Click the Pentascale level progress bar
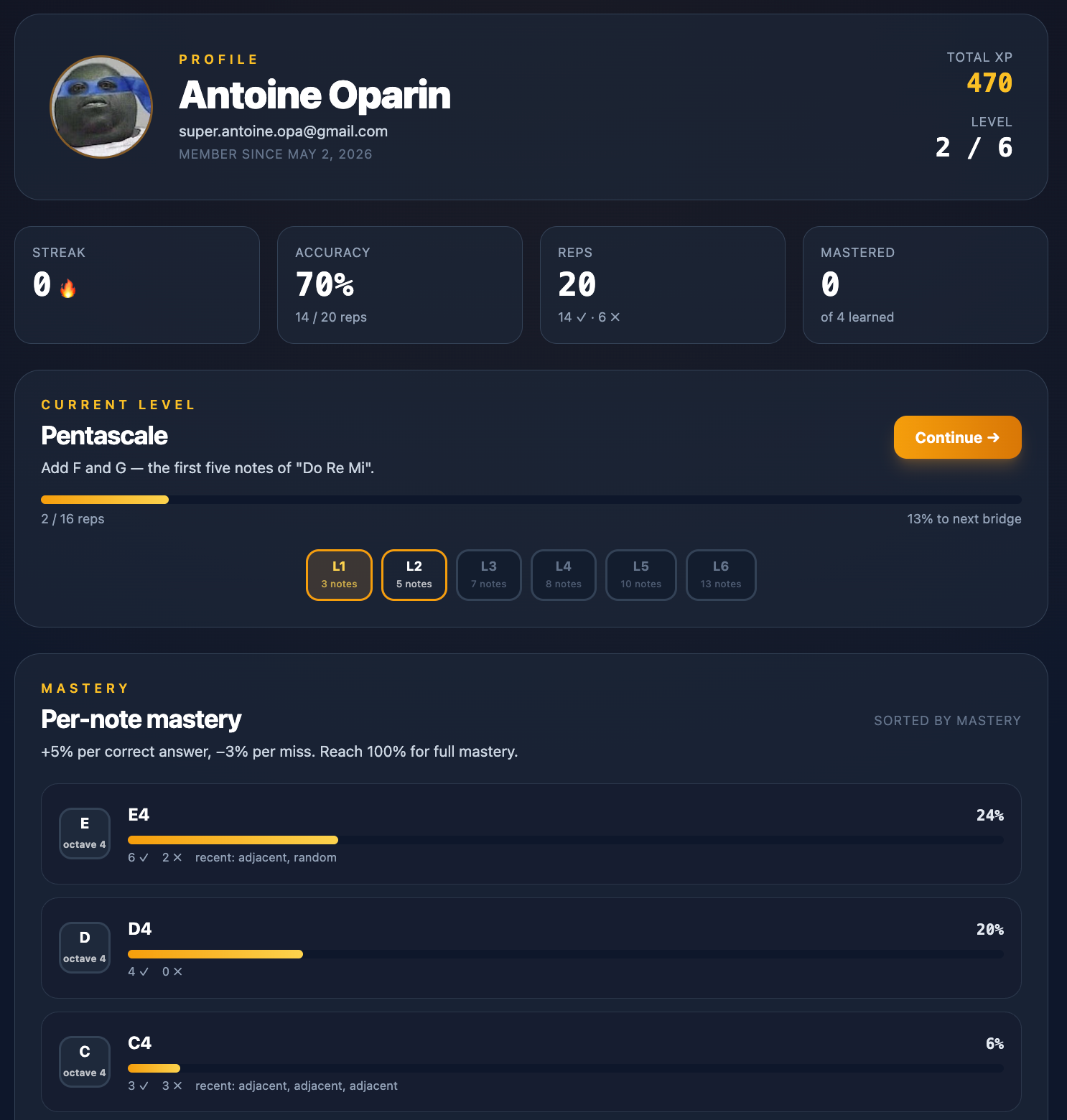This screenshot has height=1120, width=1067. click(x=531, y=500)
